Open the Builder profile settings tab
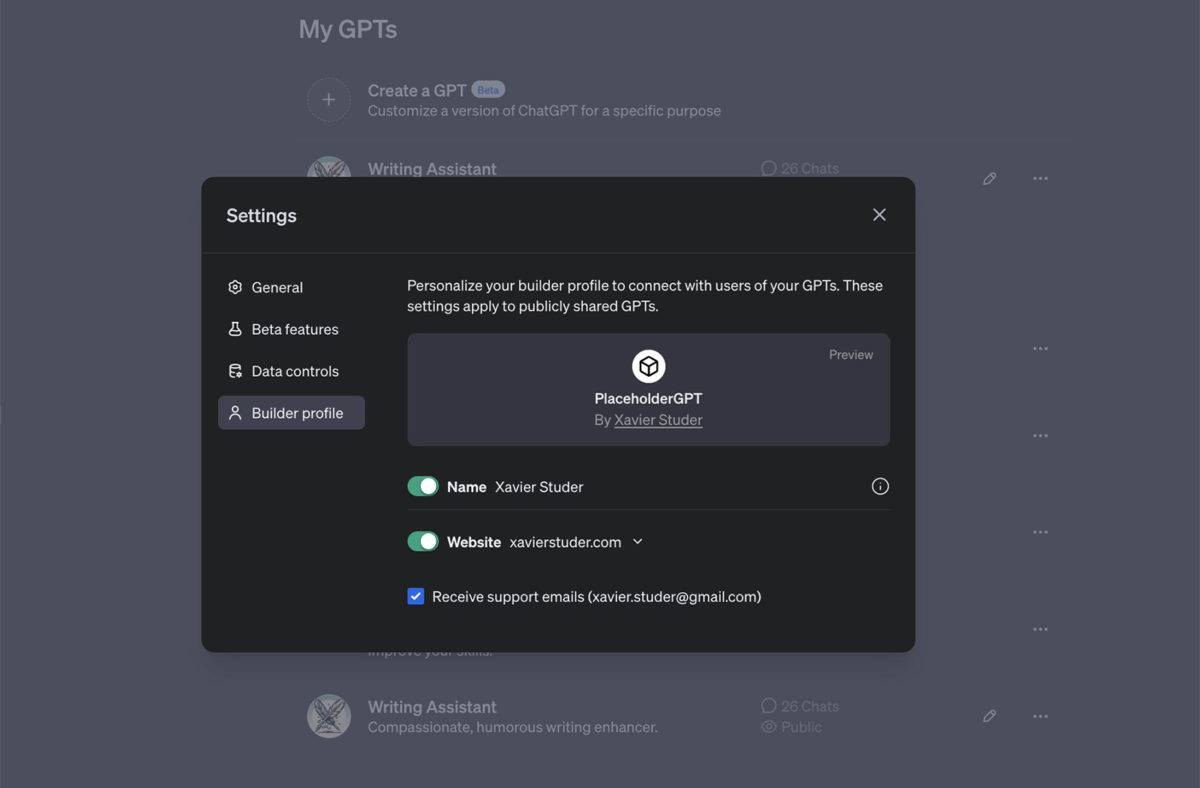The height and width of the screenshot is (788, 1200). (291, 413)
